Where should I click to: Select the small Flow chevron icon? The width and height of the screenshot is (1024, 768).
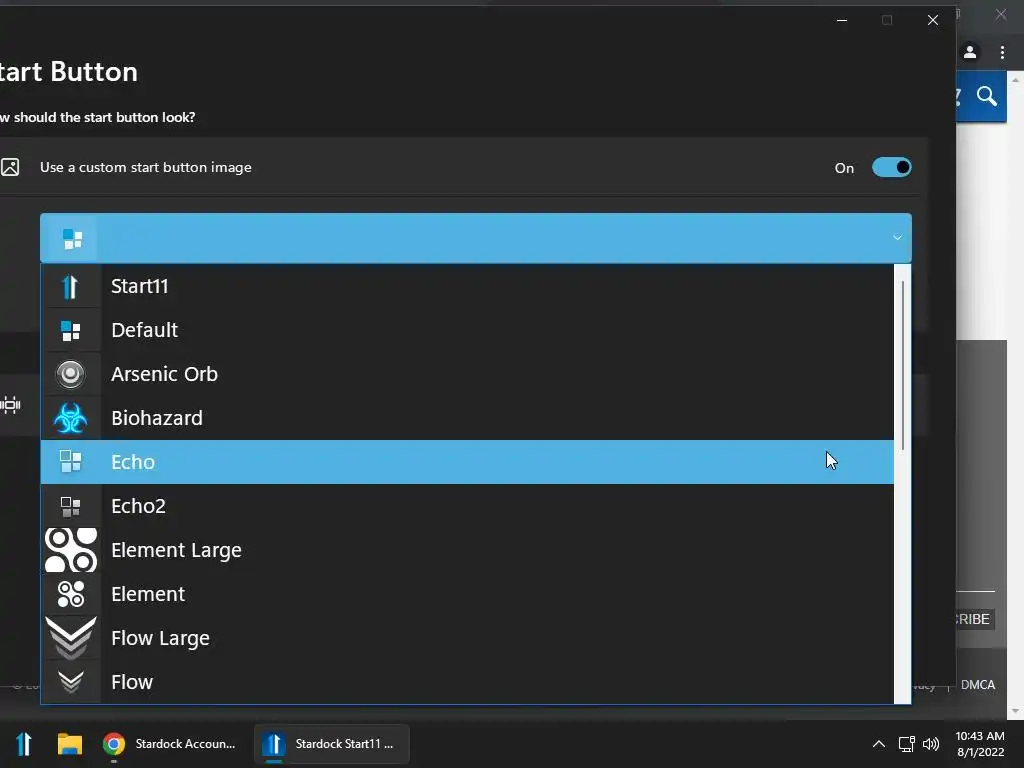[71, 682]
